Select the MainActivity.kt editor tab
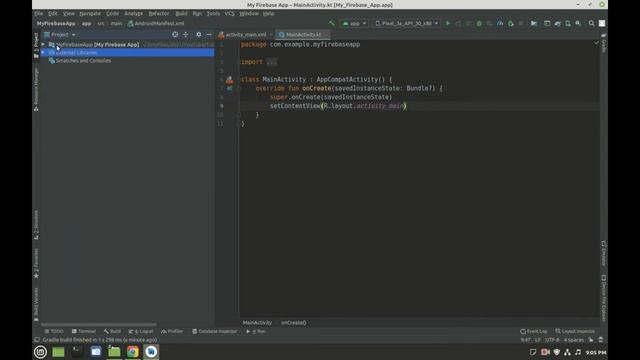The width and height of the screenshot is (640, 360). [x=303, y=35]
